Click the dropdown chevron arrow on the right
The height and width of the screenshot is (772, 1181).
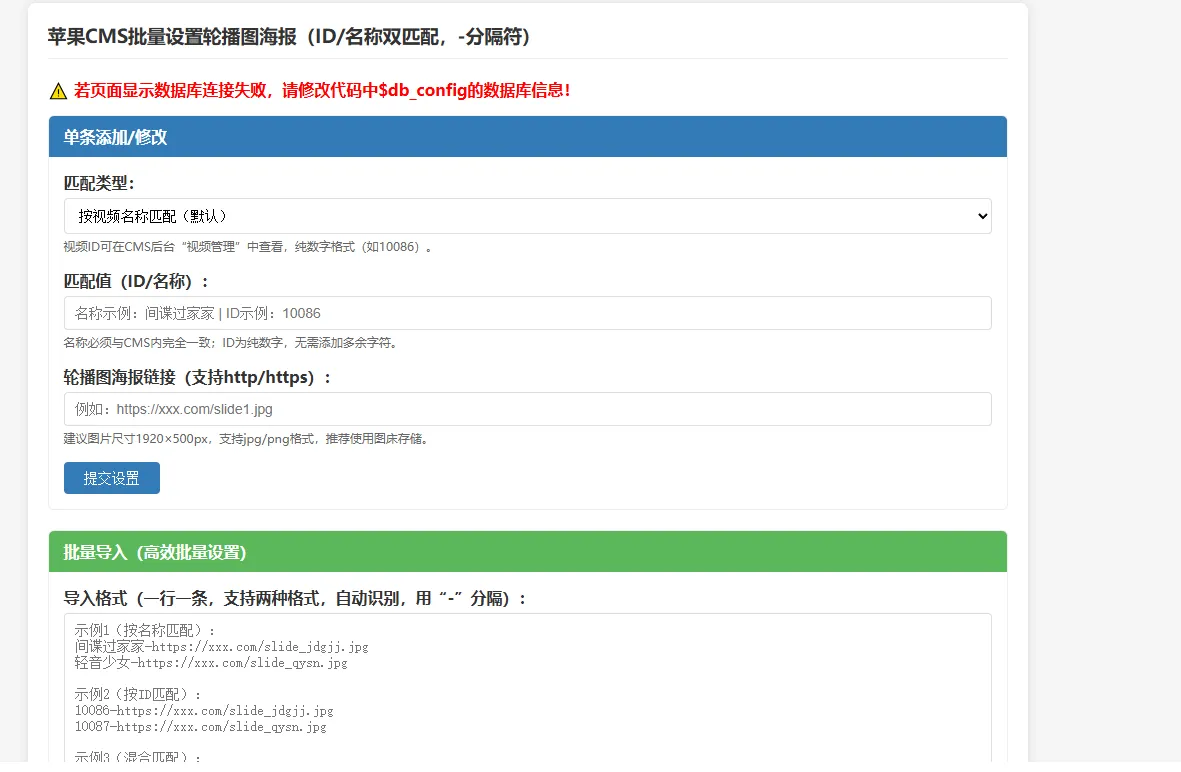point(982,215)
